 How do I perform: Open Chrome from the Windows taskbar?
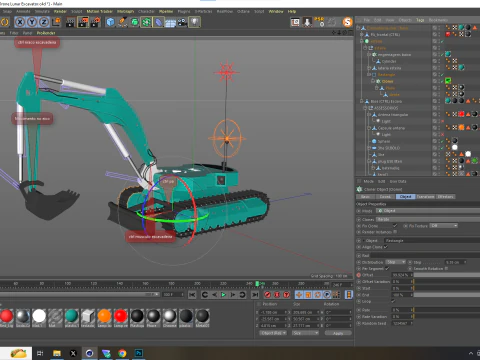tap(122, 353)
